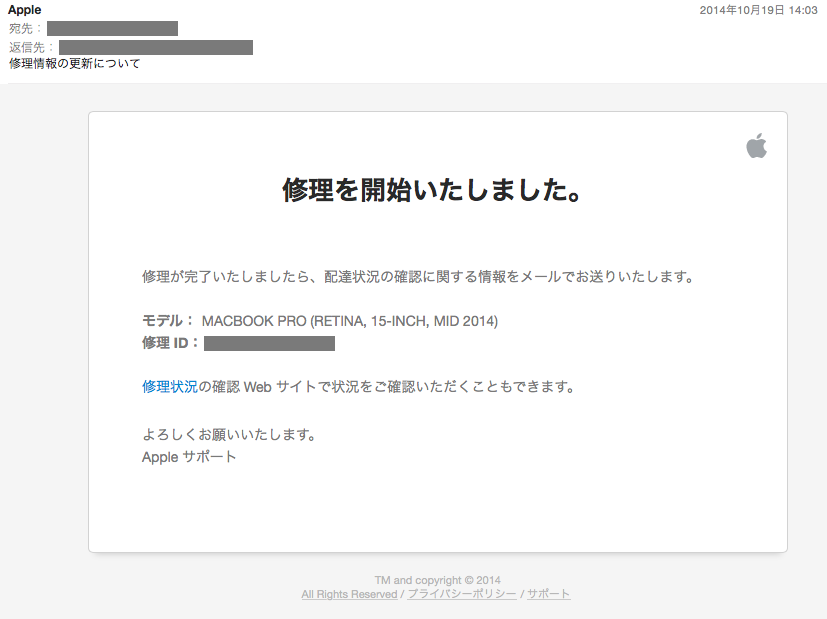Image resolution: width=827 pixels, height=619 pixels.
Task: Open the All Rights Reserved footer link
Action: pos(349,594)
